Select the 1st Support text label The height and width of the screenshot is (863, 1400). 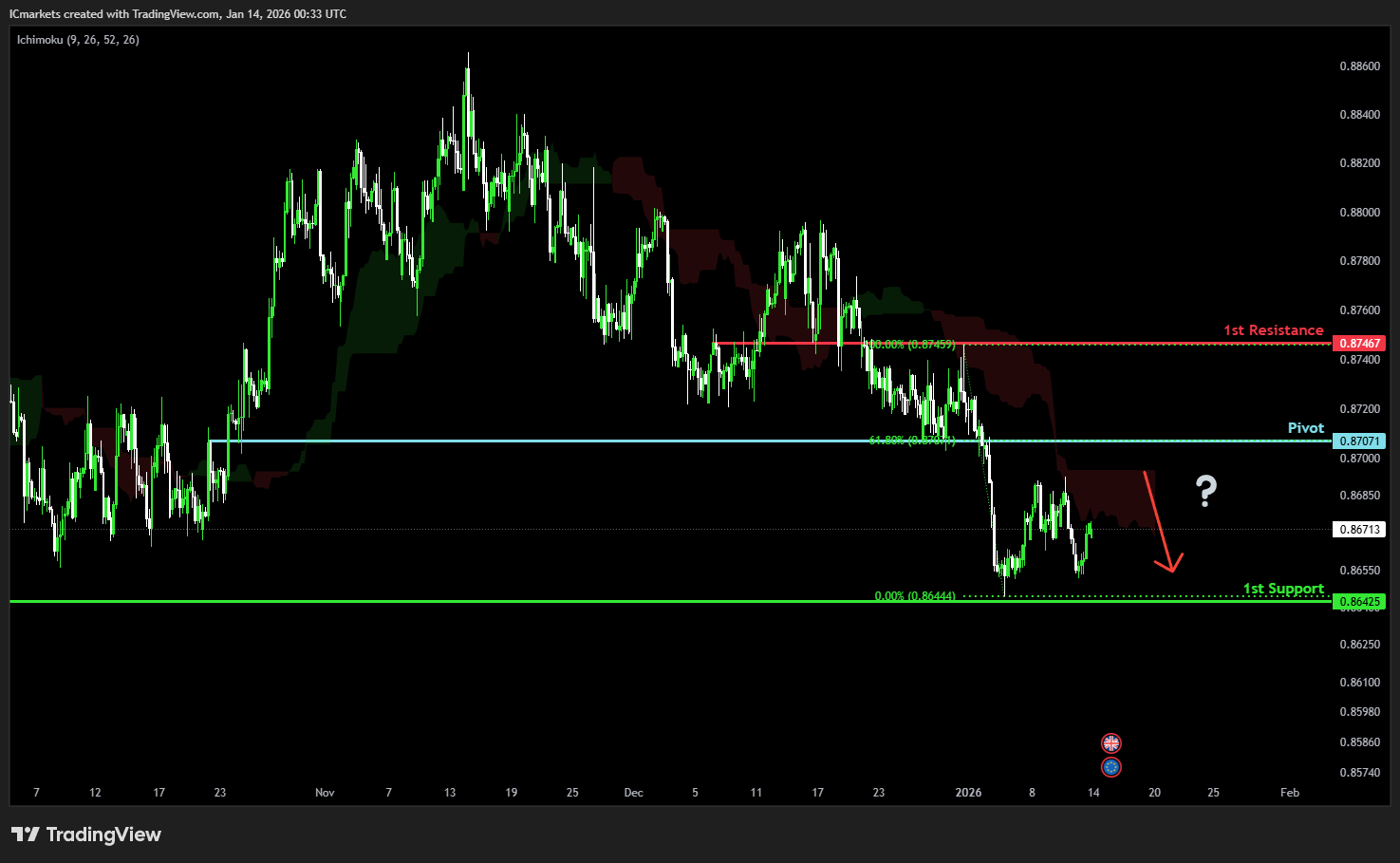tap(1282, 589)
